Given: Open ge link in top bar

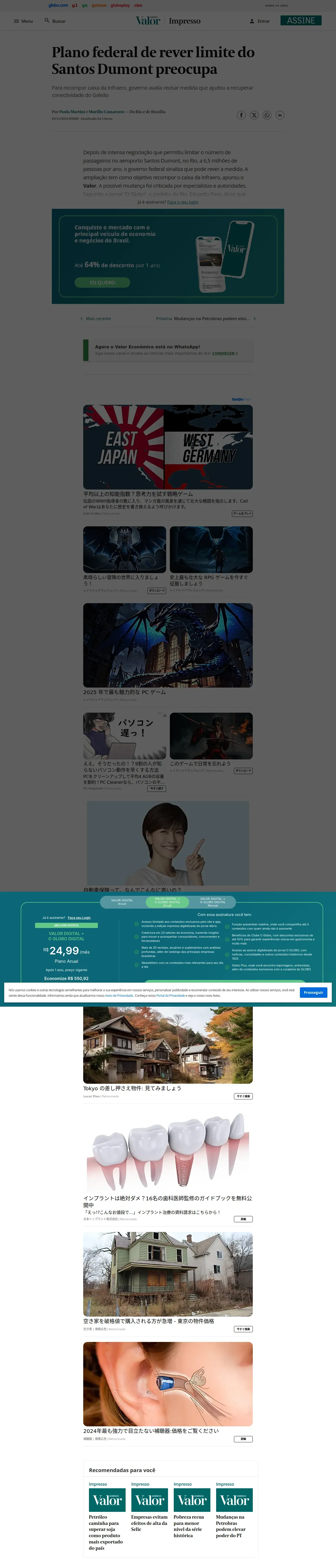Looking at the screenshot, I should point(85,5).
